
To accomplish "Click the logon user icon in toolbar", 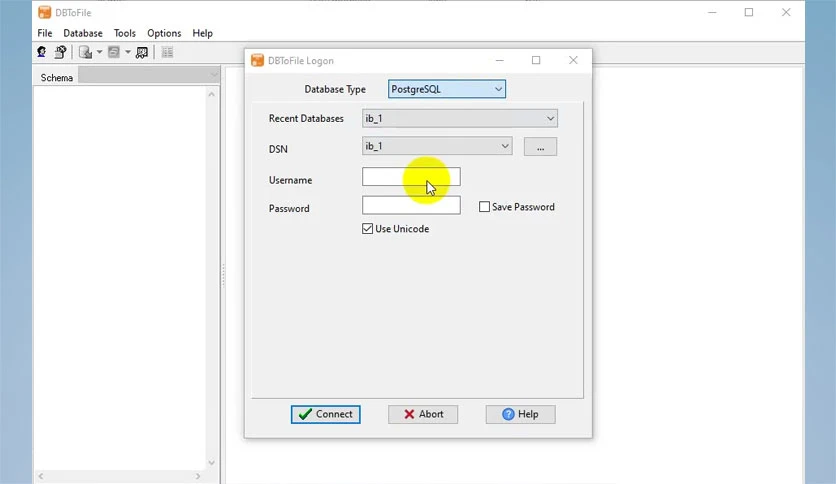I will (x=42, y=52).
